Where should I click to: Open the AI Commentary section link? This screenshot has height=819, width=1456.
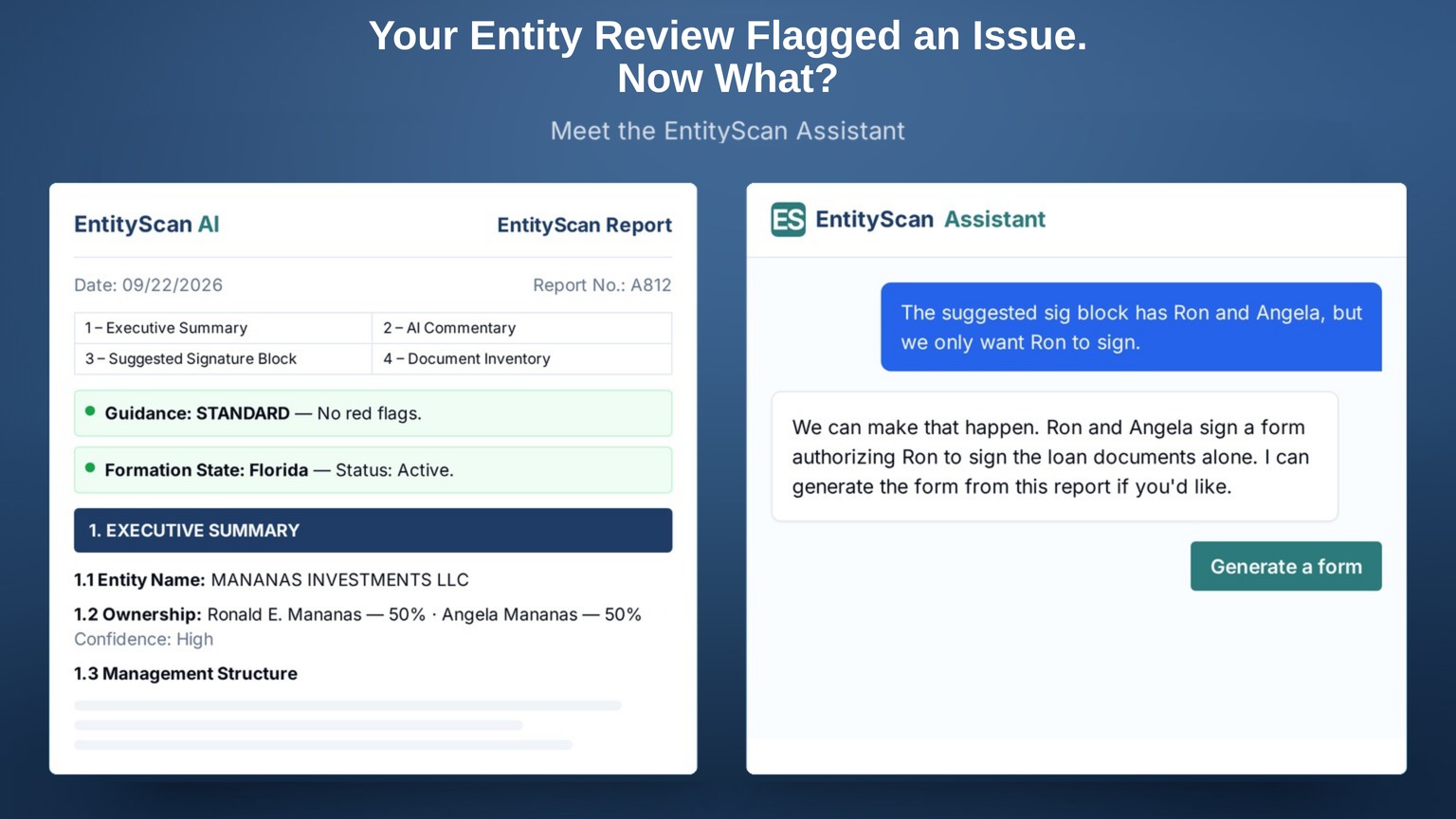coord(521,328)
